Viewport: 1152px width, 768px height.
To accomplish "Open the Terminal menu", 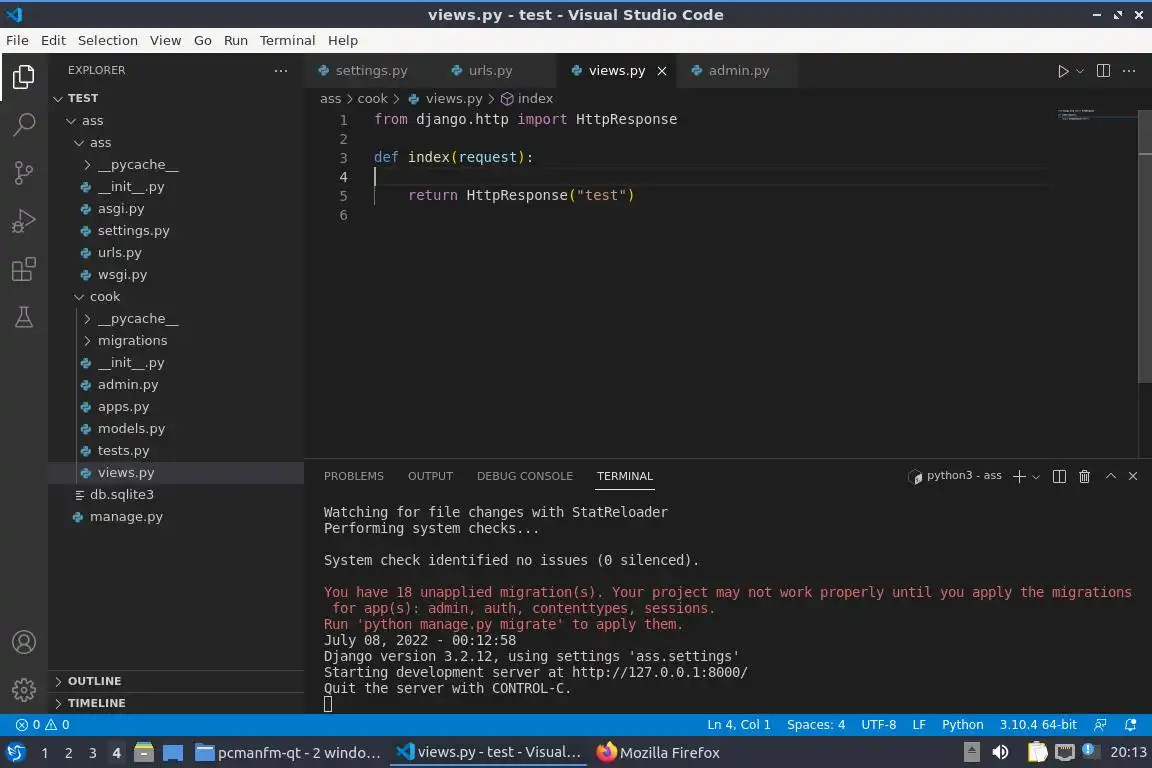I will tap(287, 40).
